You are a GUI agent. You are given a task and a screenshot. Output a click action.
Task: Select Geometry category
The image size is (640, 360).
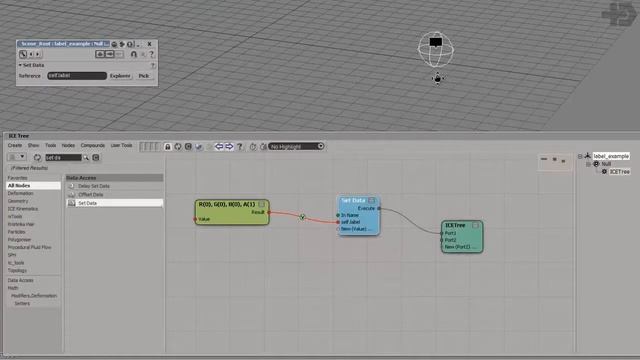coord(18,201)
